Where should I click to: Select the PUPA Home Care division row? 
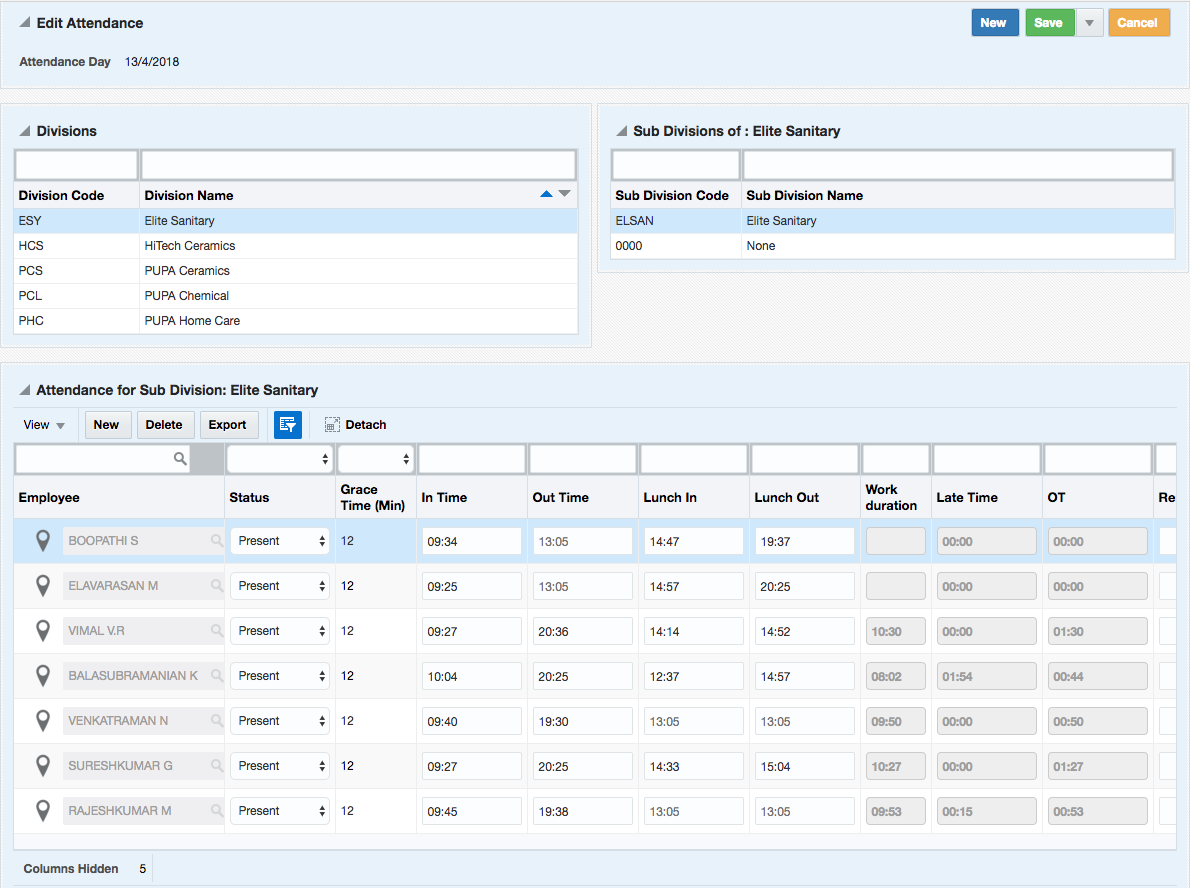296,321
